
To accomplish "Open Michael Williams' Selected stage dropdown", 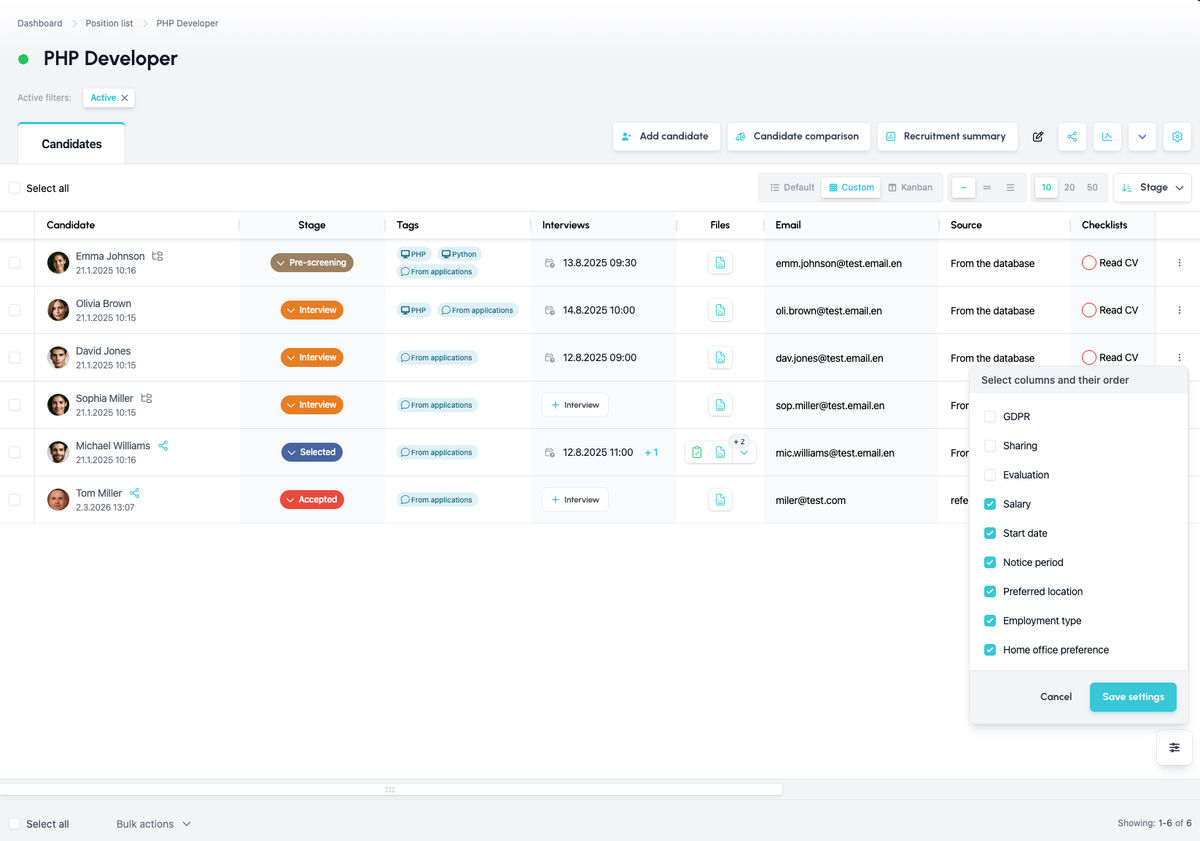I will 312,452.
